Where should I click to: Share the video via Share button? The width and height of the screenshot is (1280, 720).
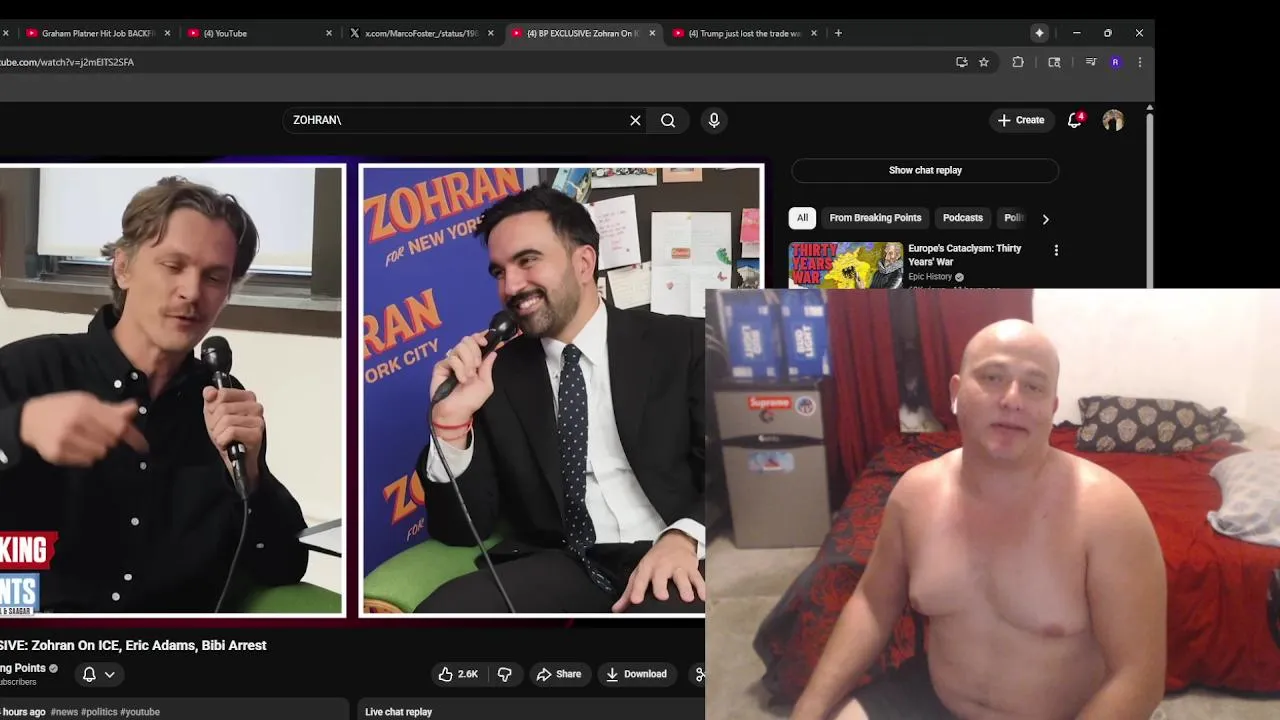pyautogui.click(x=558, y=674)
